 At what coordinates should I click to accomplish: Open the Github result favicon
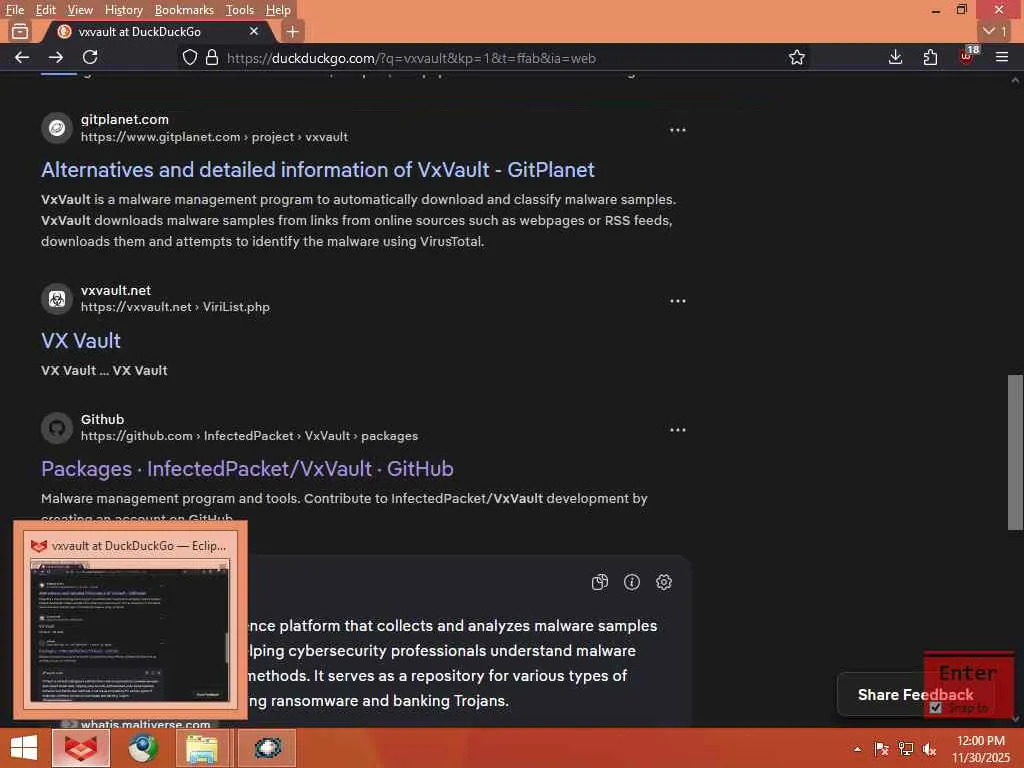click(x=57, y=428)
